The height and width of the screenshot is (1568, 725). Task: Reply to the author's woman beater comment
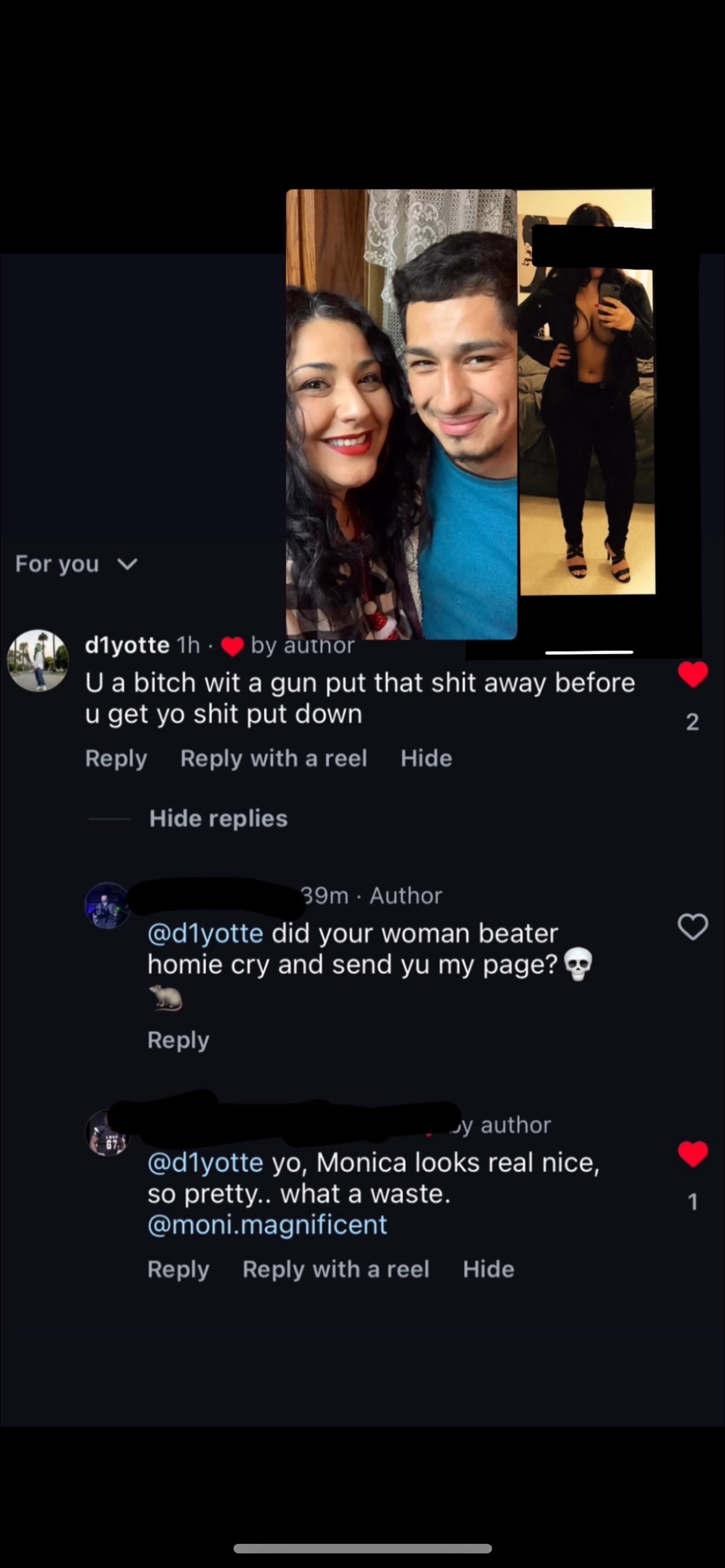[178, 1040]
